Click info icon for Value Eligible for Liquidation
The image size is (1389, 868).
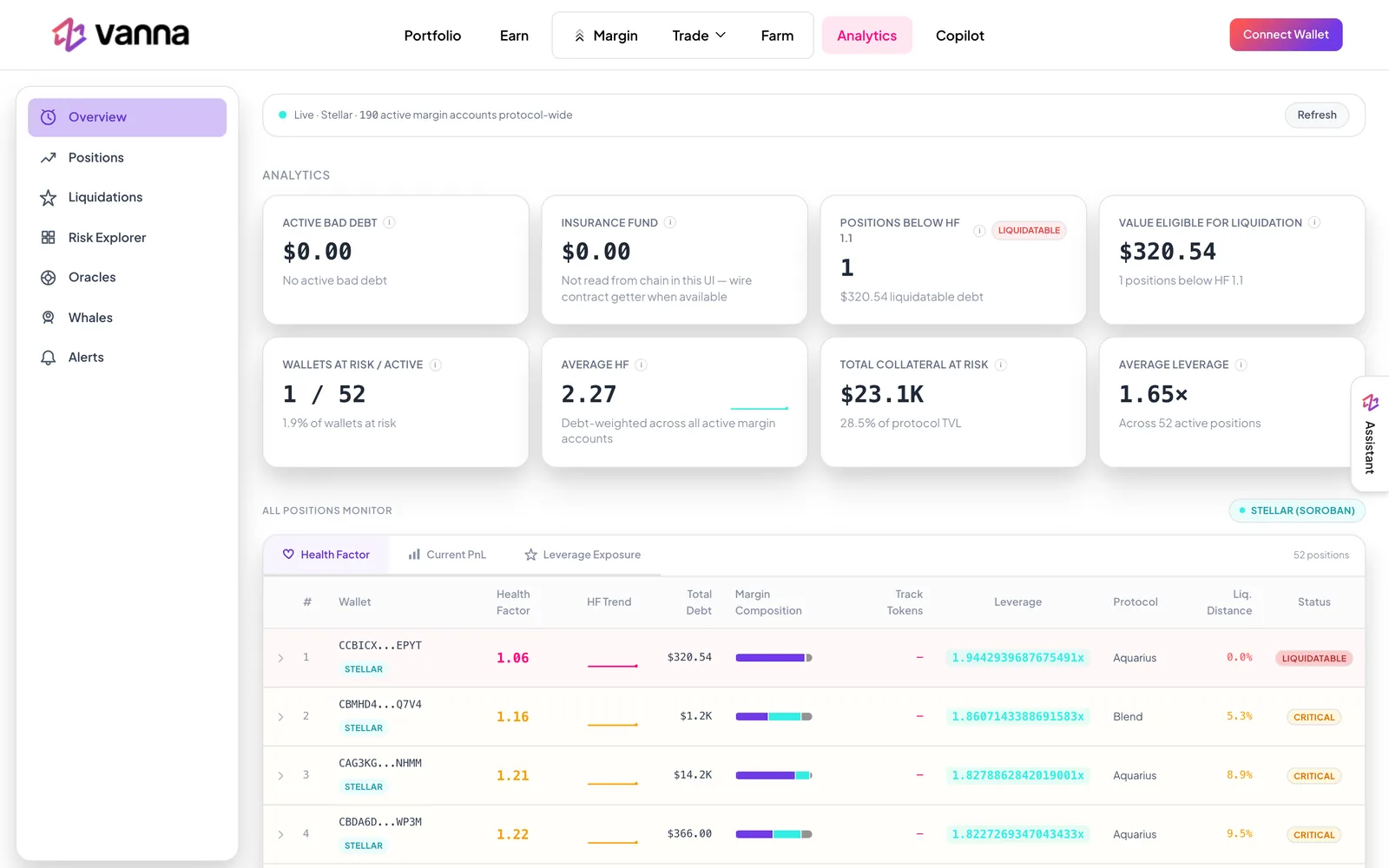click(x=1314, y=222)
